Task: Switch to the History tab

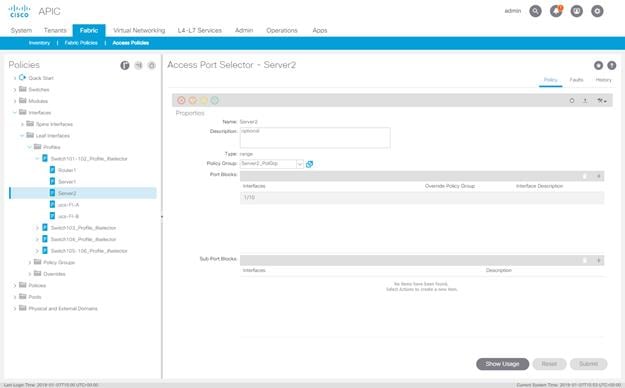Action: (x=603, y=80)
